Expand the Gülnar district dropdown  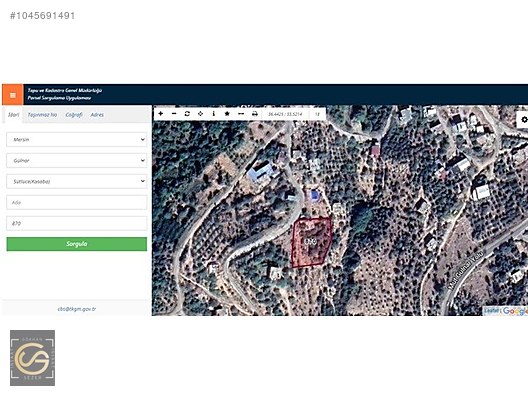[x=76, y=161]
